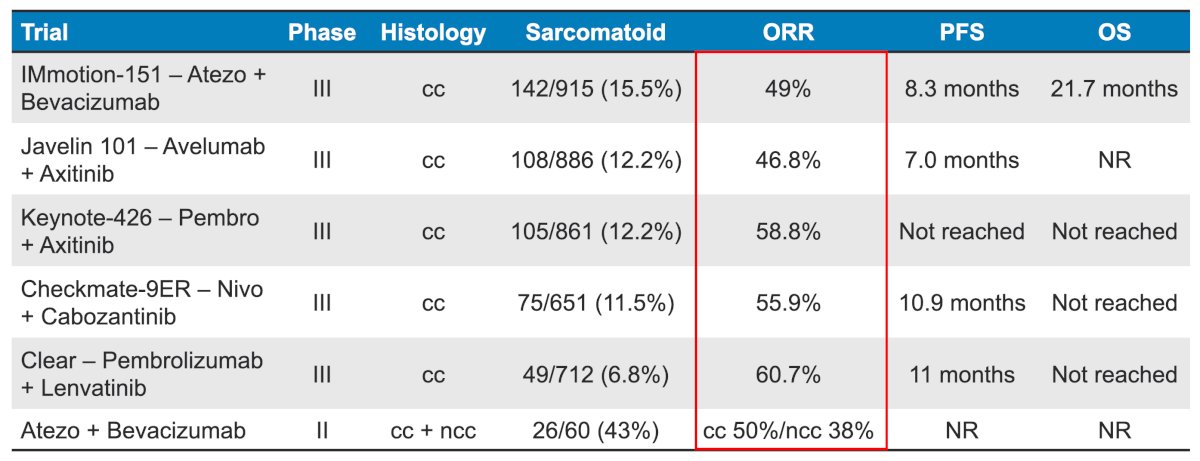Click the Javelin 101 Avelumab trial cell
1200x461 pixels.
coord(143,160)
